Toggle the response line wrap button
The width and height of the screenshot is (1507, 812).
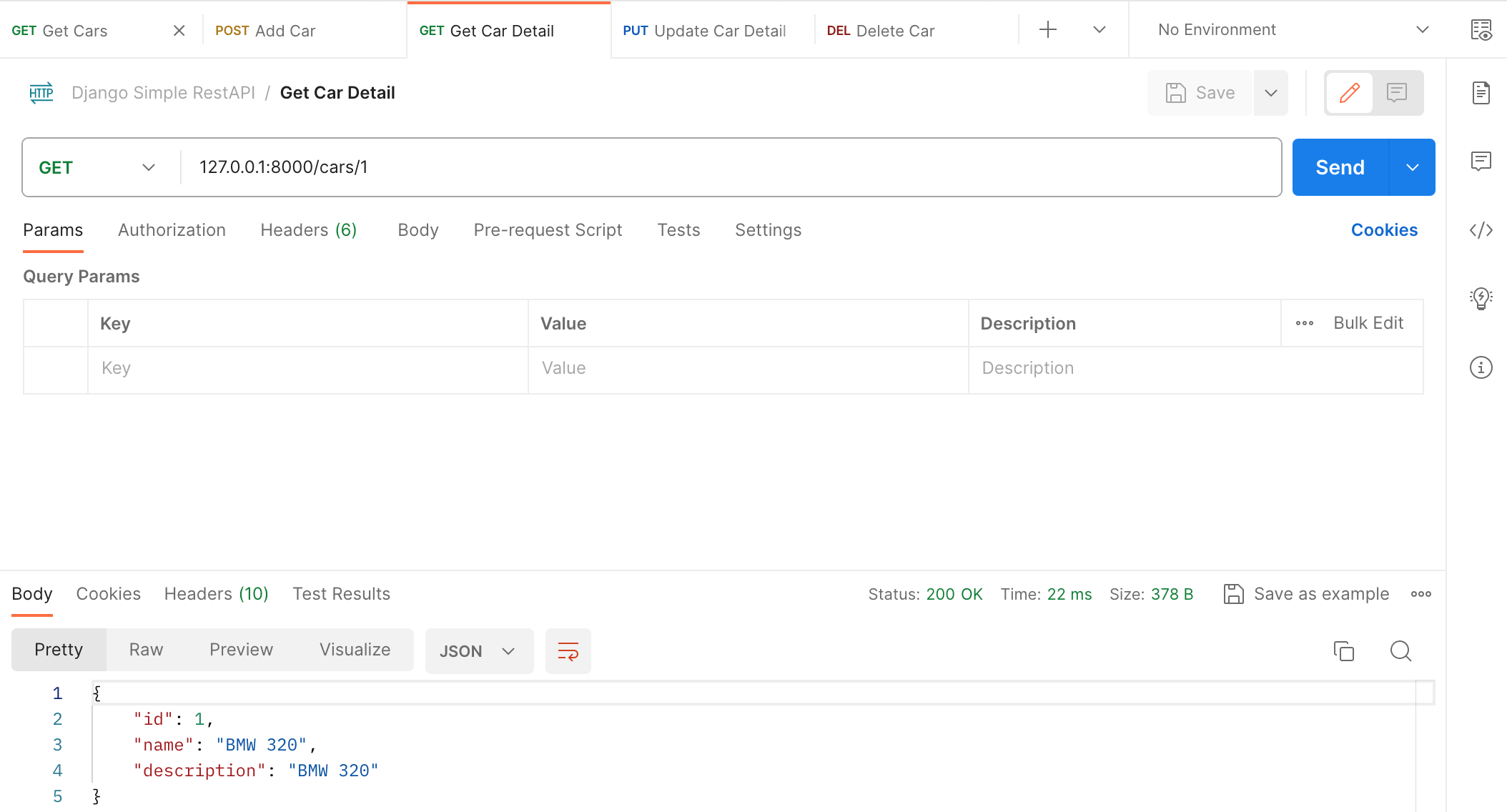click(568, 651)
